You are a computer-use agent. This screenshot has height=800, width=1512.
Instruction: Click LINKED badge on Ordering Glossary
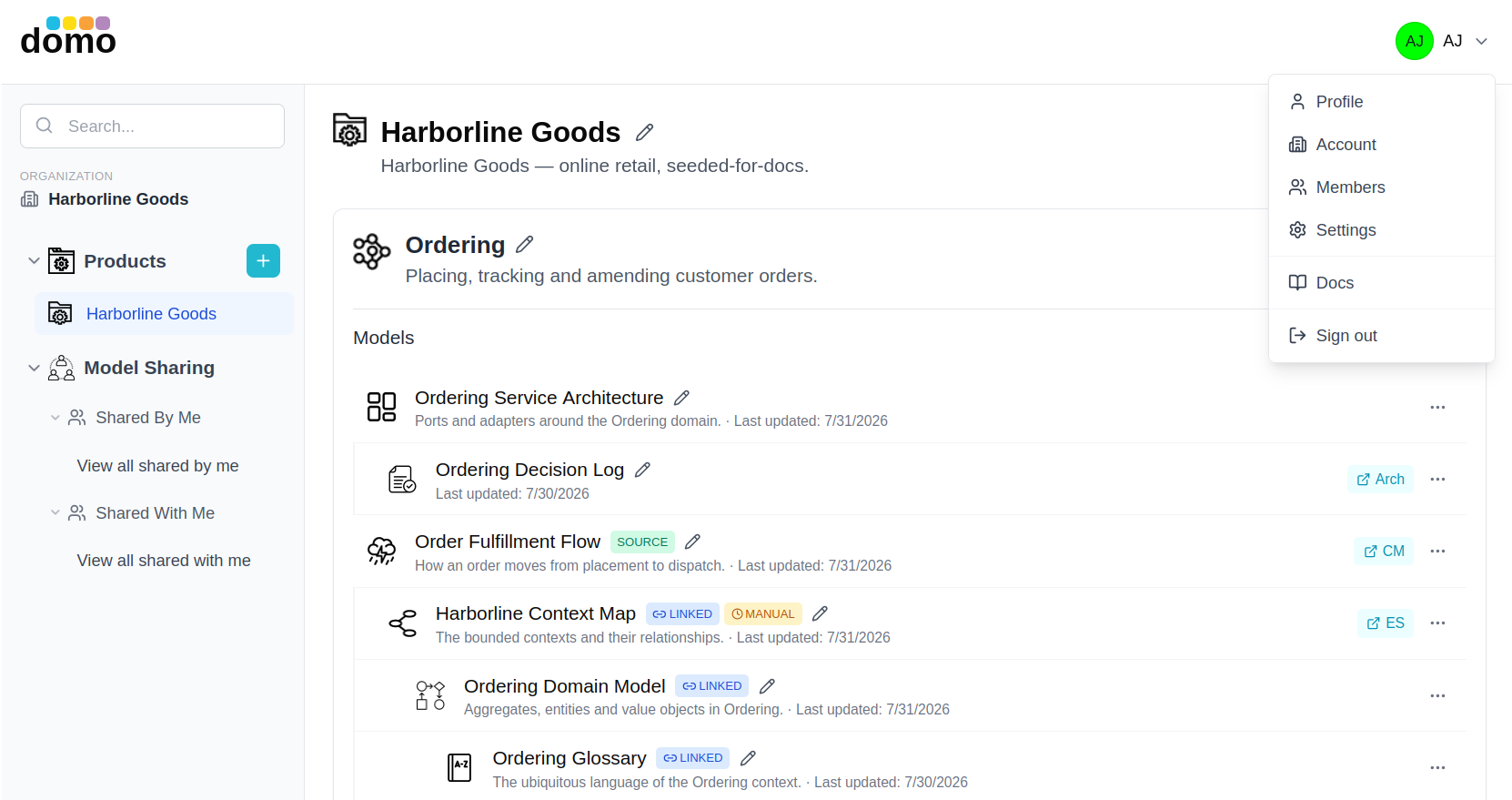point(692,758)
